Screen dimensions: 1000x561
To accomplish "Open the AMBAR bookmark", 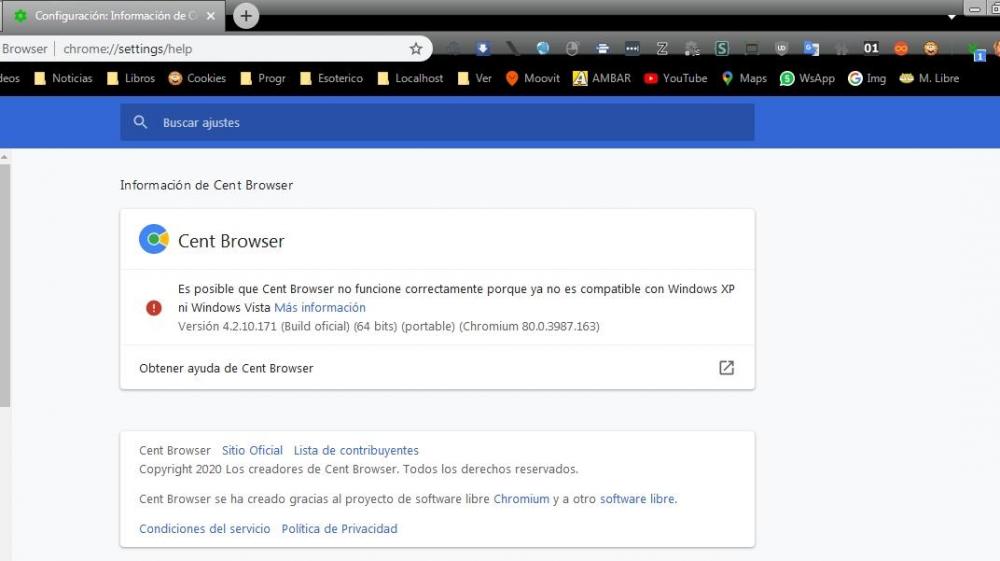I will (x=602, y=78).
